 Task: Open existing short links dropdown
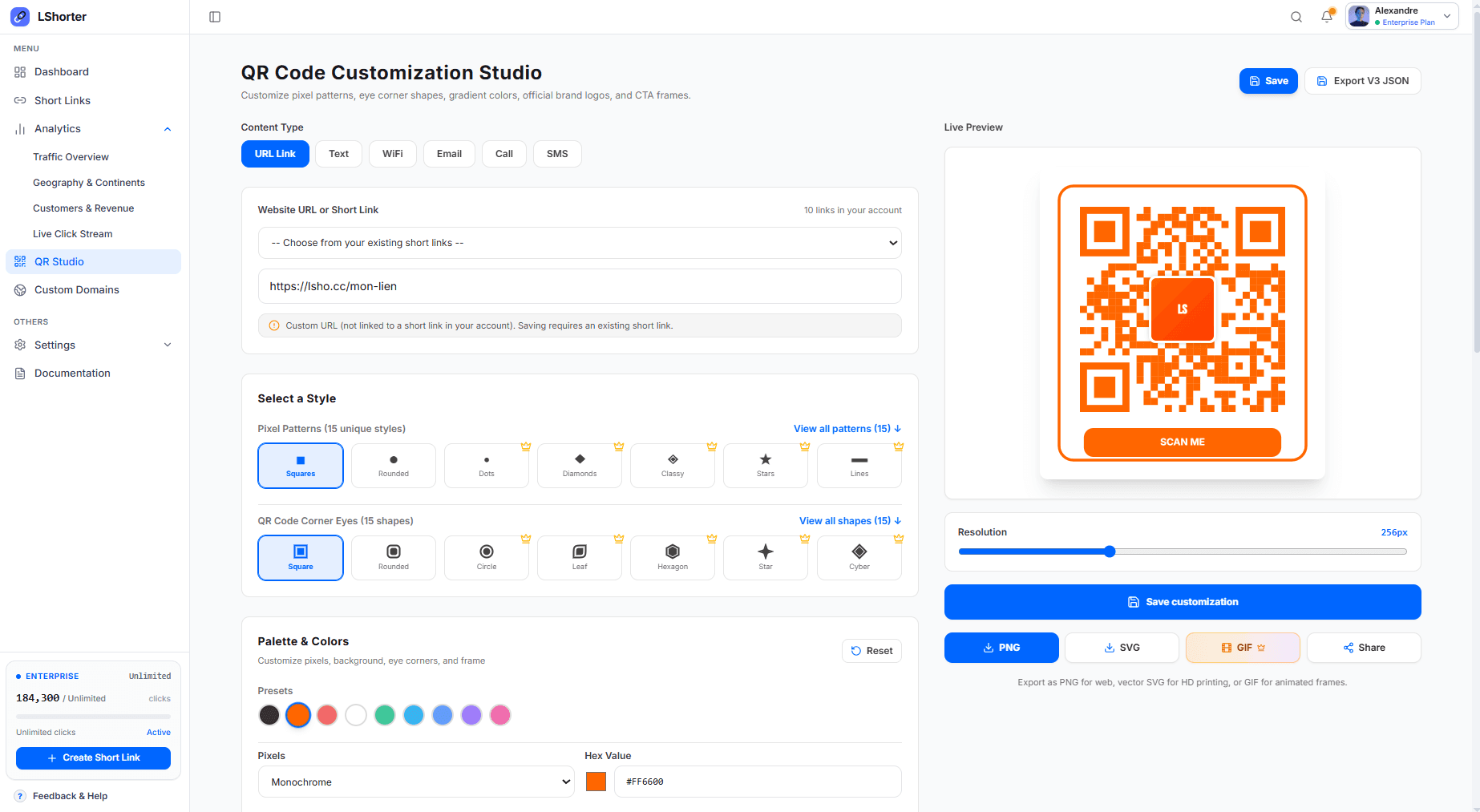[x=580, y=243]
